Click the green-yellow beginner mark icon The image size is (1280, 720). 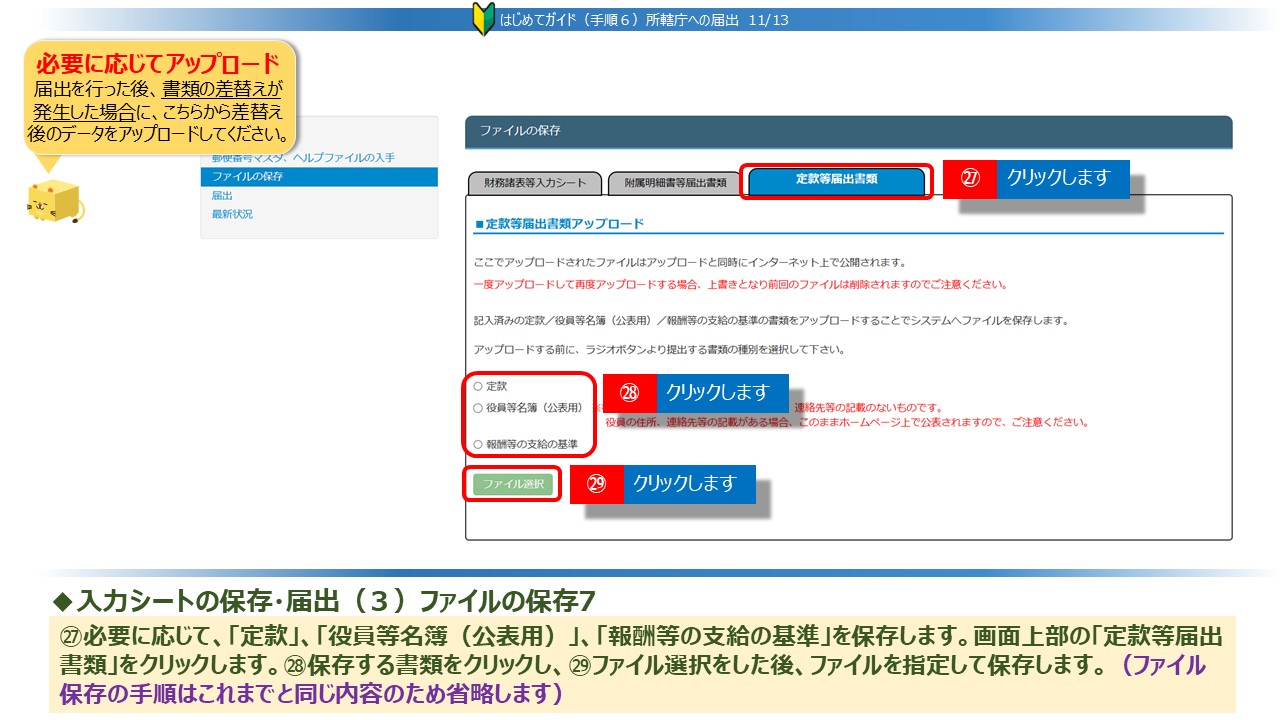pos(483,19)
